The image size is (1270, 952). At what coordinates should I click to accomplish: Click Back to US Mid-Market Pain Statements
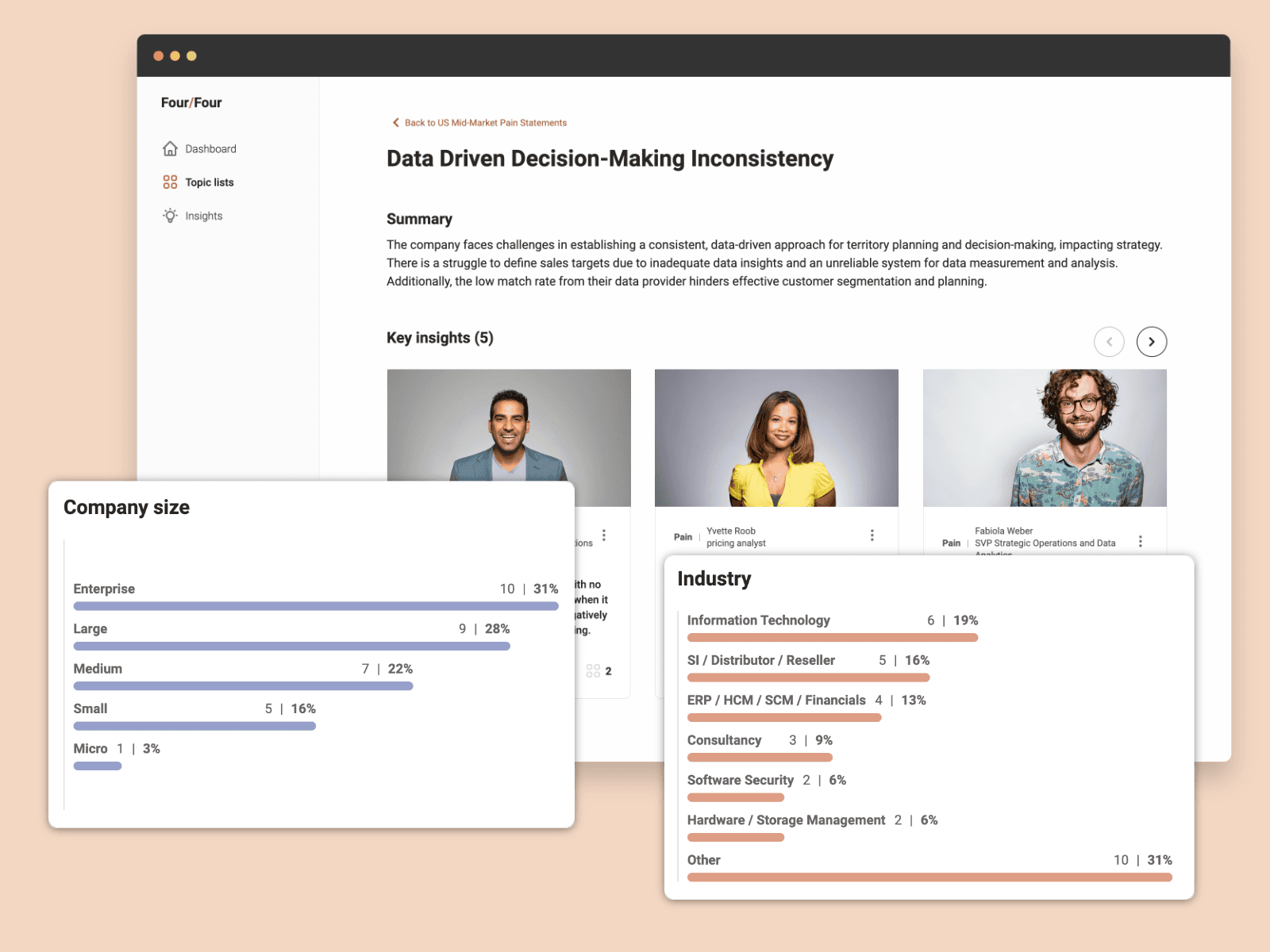(485, 123)
